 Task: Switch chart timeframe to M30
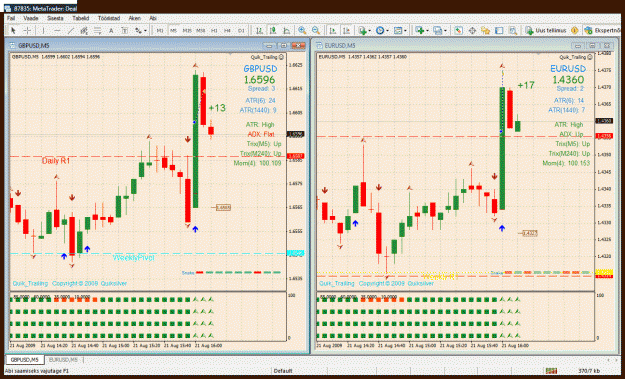(200, 31)
